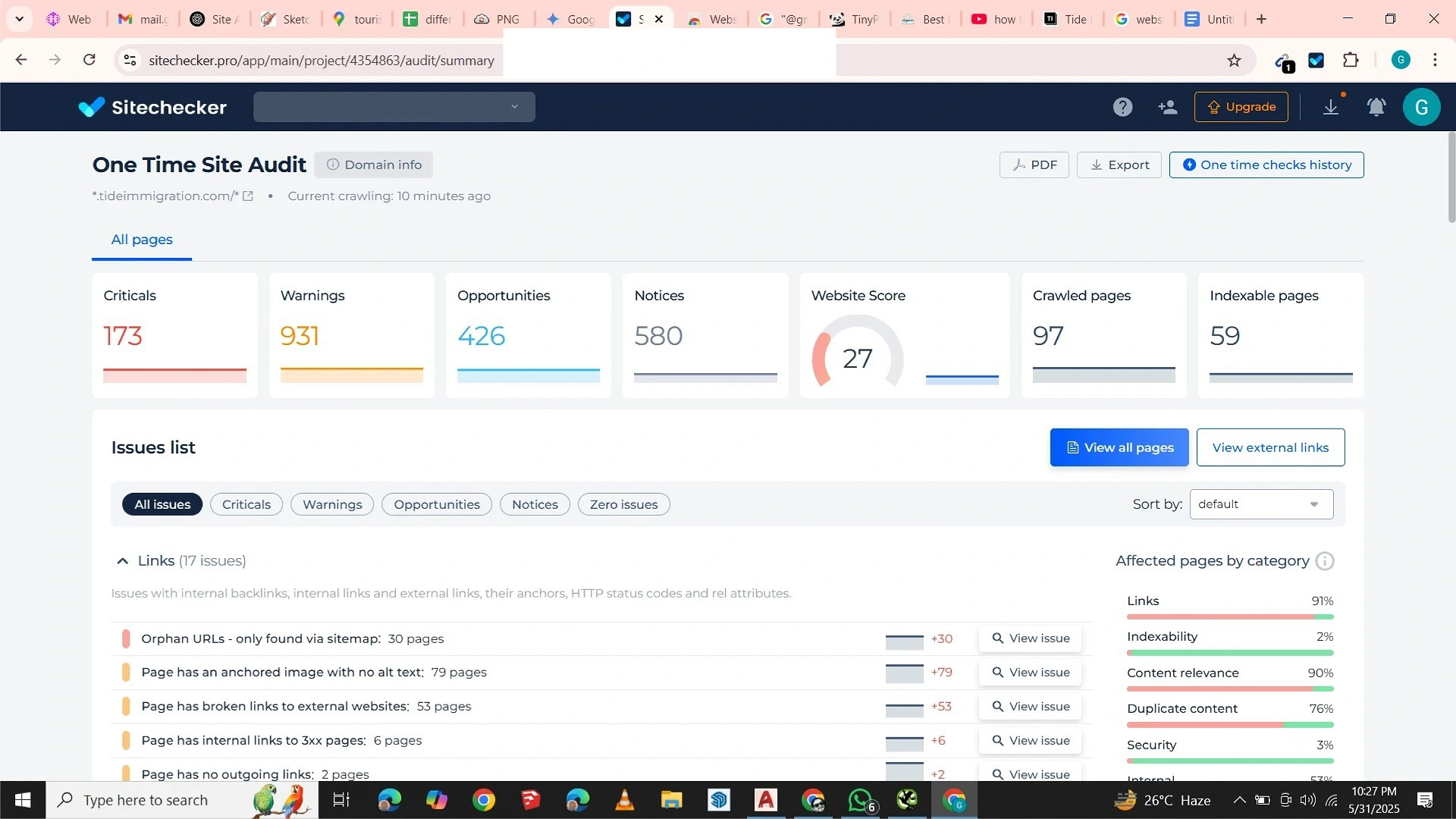Click the info icon next to Affected pages
The image size is (1456, 819).
(1325, 561)
